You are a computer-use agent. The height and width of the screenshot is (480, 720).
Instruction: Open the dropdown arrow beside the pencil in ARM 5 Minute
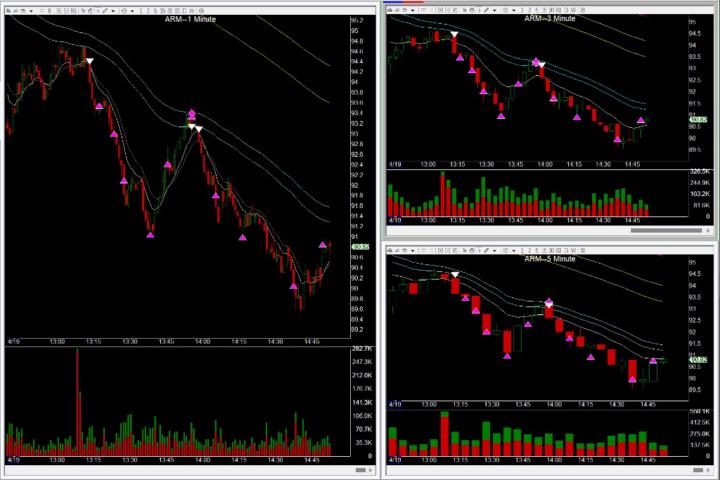tap(495, 251)
